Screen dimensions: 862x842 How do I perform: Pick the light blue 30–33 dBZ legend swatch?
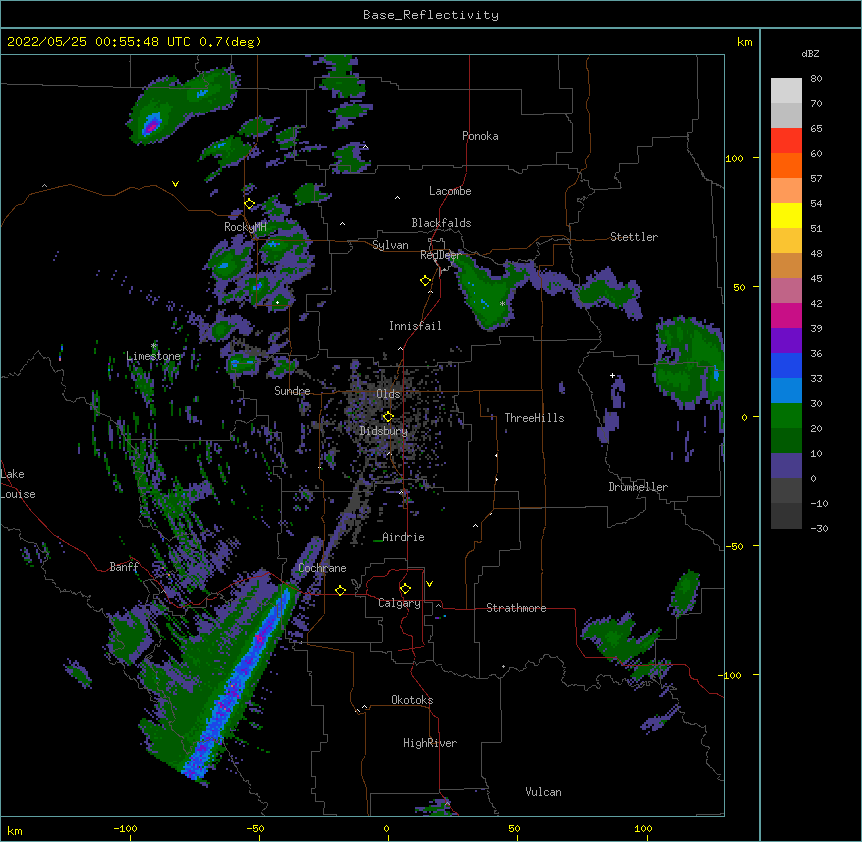pos(786,391)
